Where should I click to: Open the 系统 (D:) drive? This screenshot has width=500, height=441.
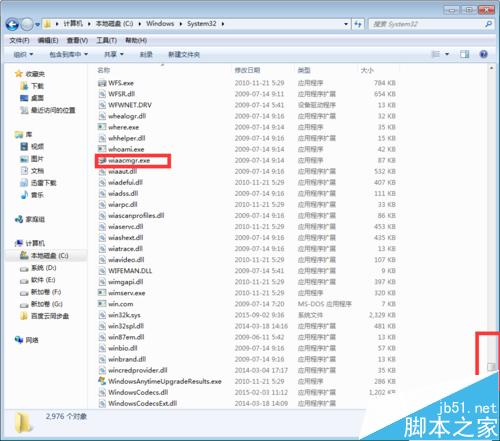click(44, 268)
